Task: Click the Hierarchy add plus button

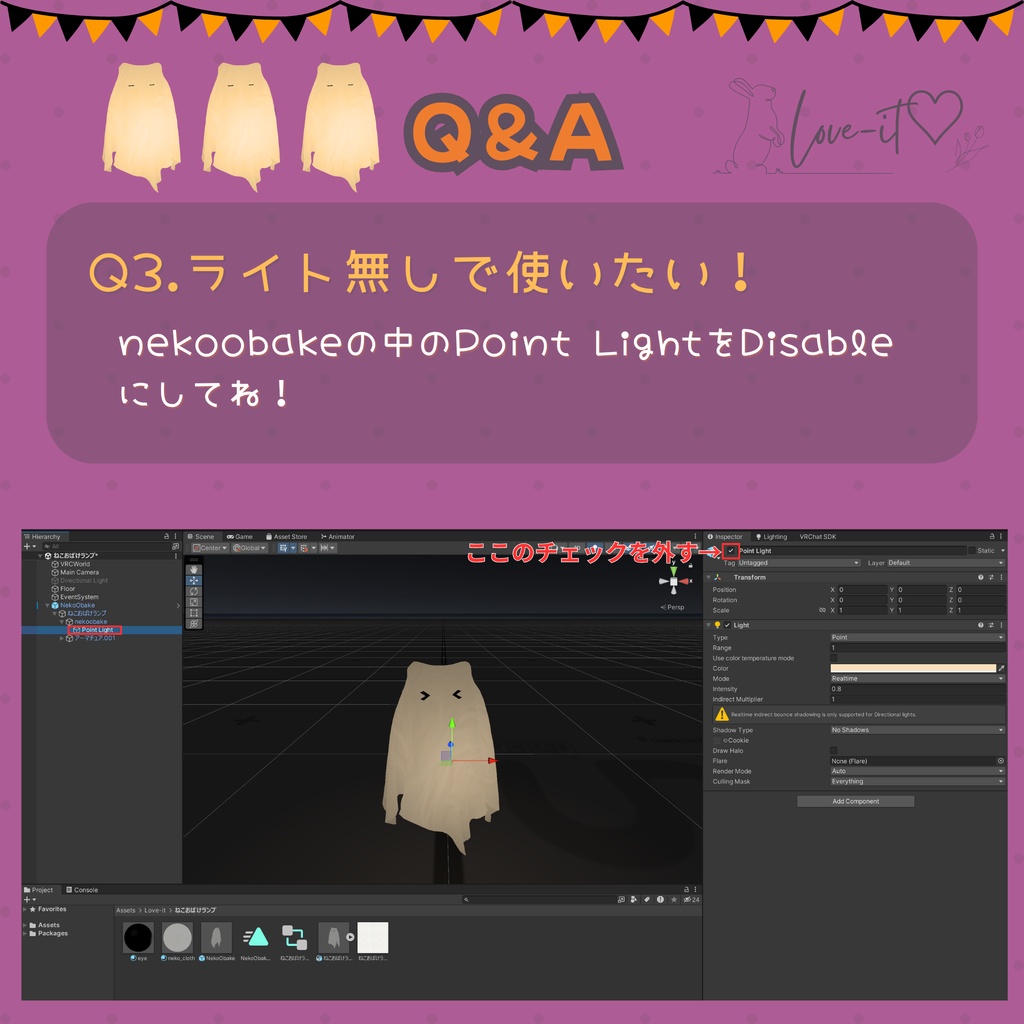Action: coord(29,546)
